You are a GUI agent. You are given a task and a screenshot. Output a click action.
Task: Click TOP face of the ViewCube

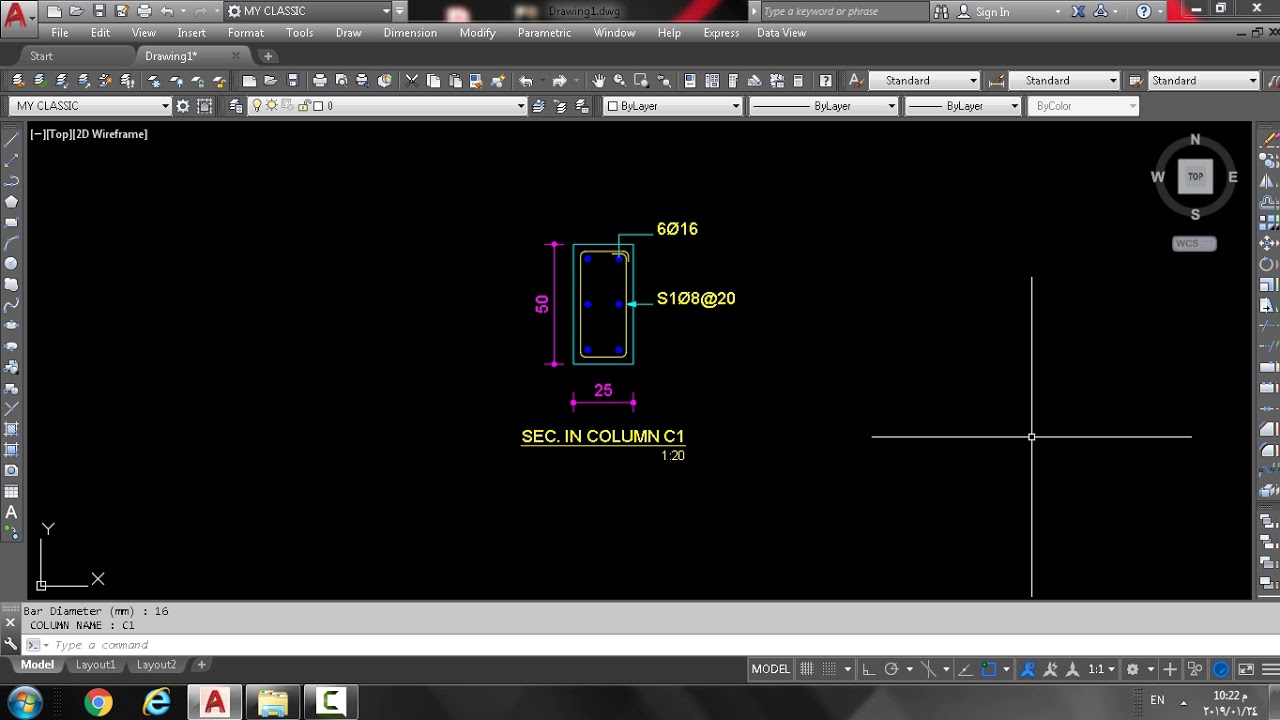tap(1195, 176)
